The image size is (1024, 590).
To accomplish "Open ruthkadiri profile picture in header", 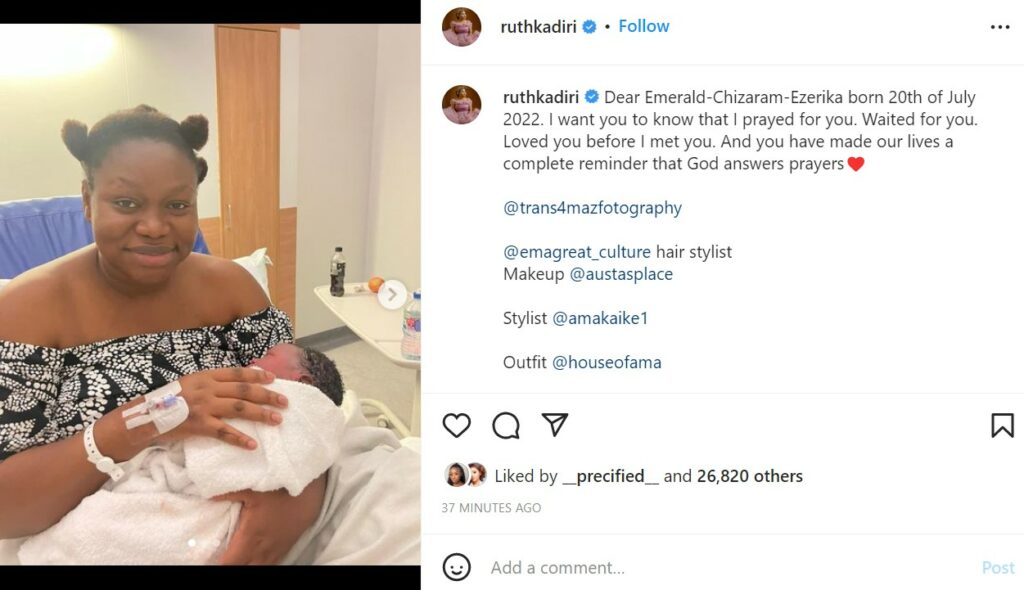I will (x=462, y=27).
